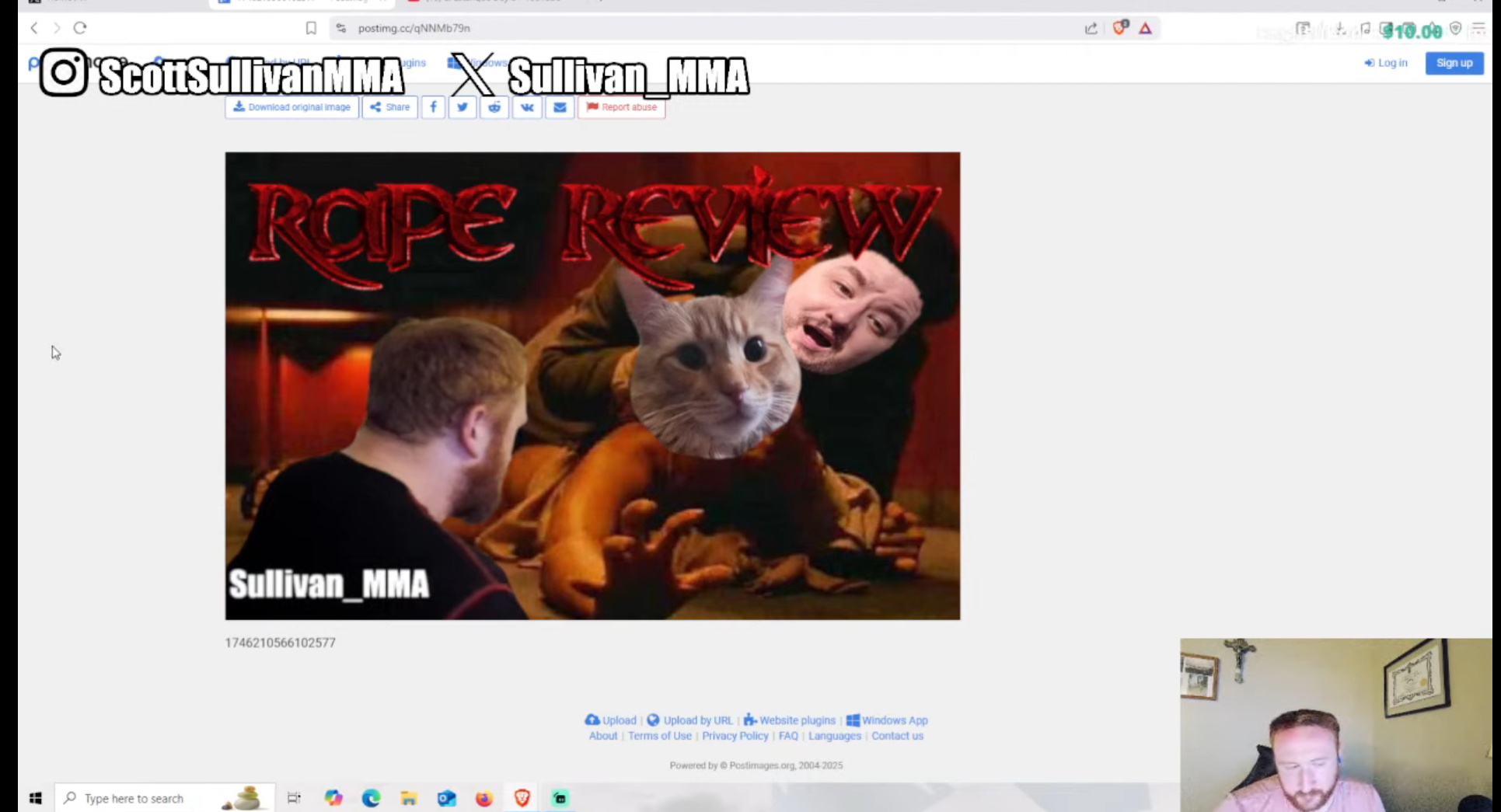Launch Firefox from taskbar

[484, 798]
